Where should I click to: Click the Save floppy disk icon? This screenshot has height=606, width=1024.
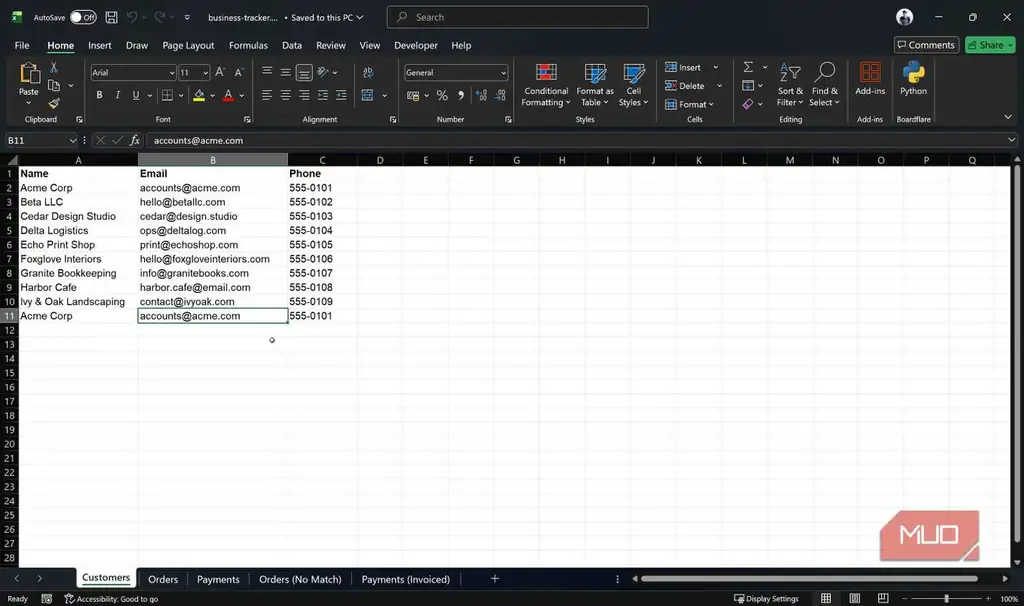(112, 17)
